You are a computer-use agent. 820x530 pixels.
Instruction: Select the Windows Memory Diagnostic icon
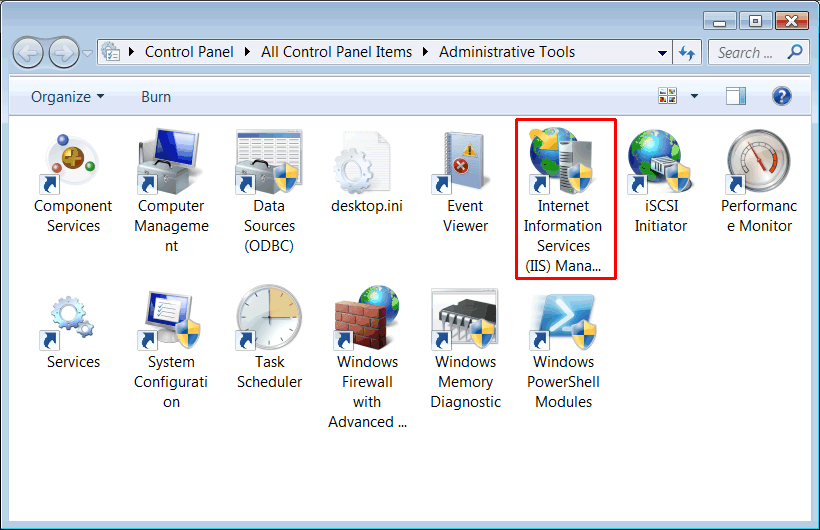pos(464,319)
